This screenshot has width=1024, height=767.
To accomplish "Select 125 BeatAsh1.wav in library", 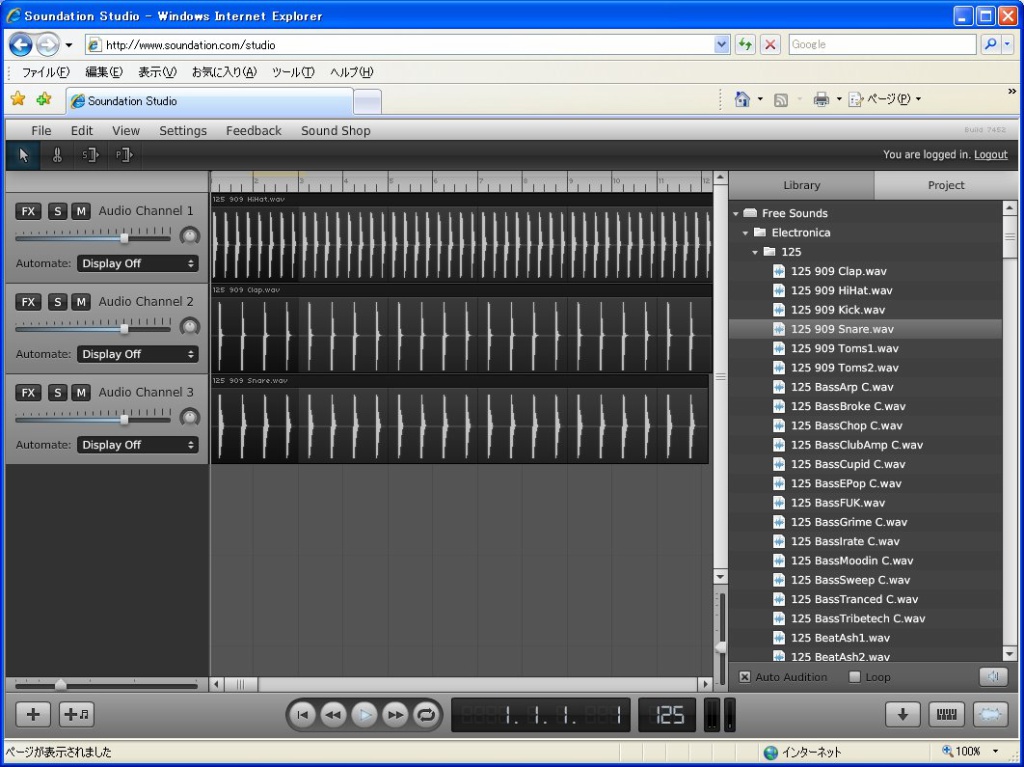I will tap(865, 638).
